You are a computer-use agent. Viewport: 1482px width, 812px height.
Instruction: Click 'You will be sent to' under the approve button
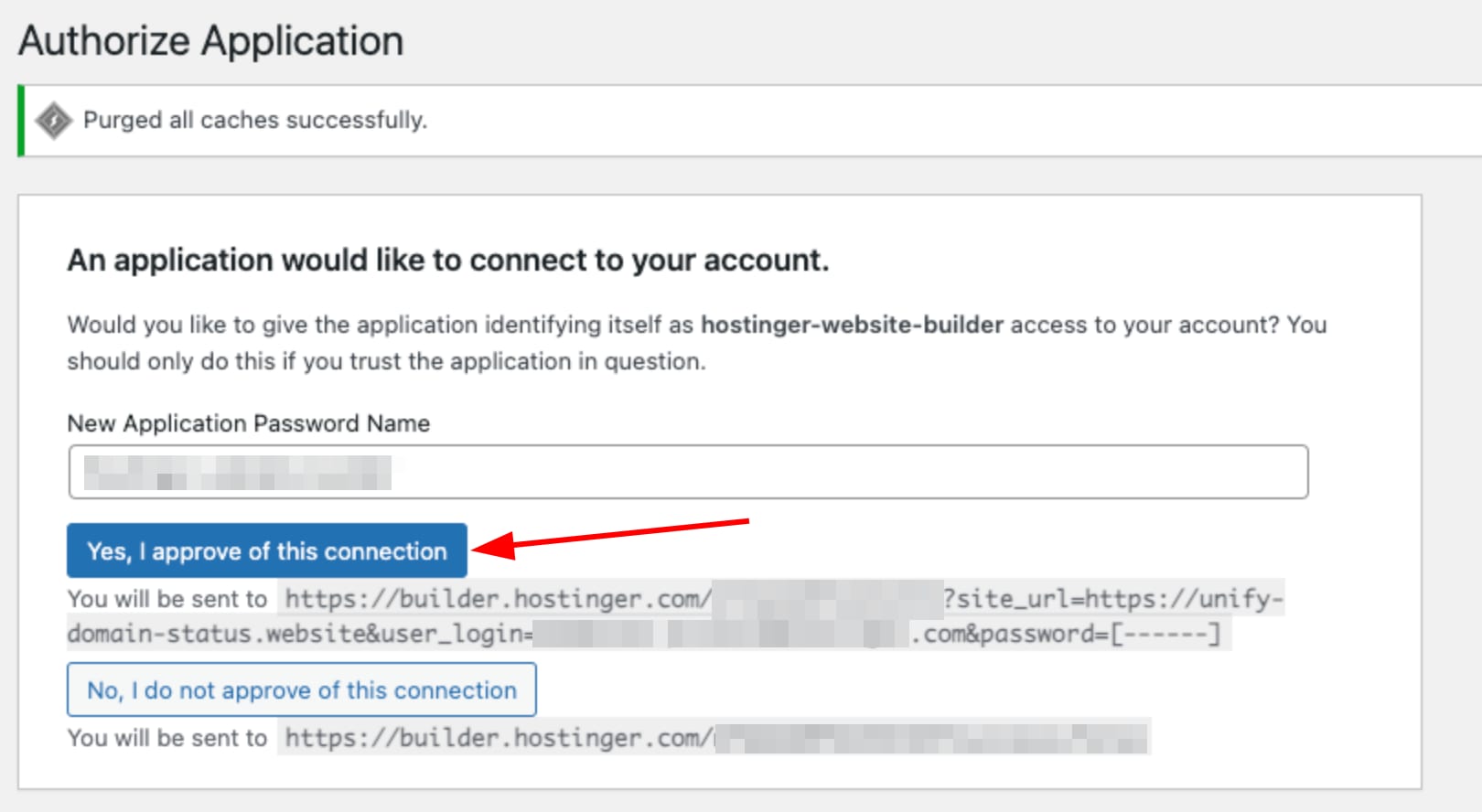pyautogui.click(x=167, y=599)
